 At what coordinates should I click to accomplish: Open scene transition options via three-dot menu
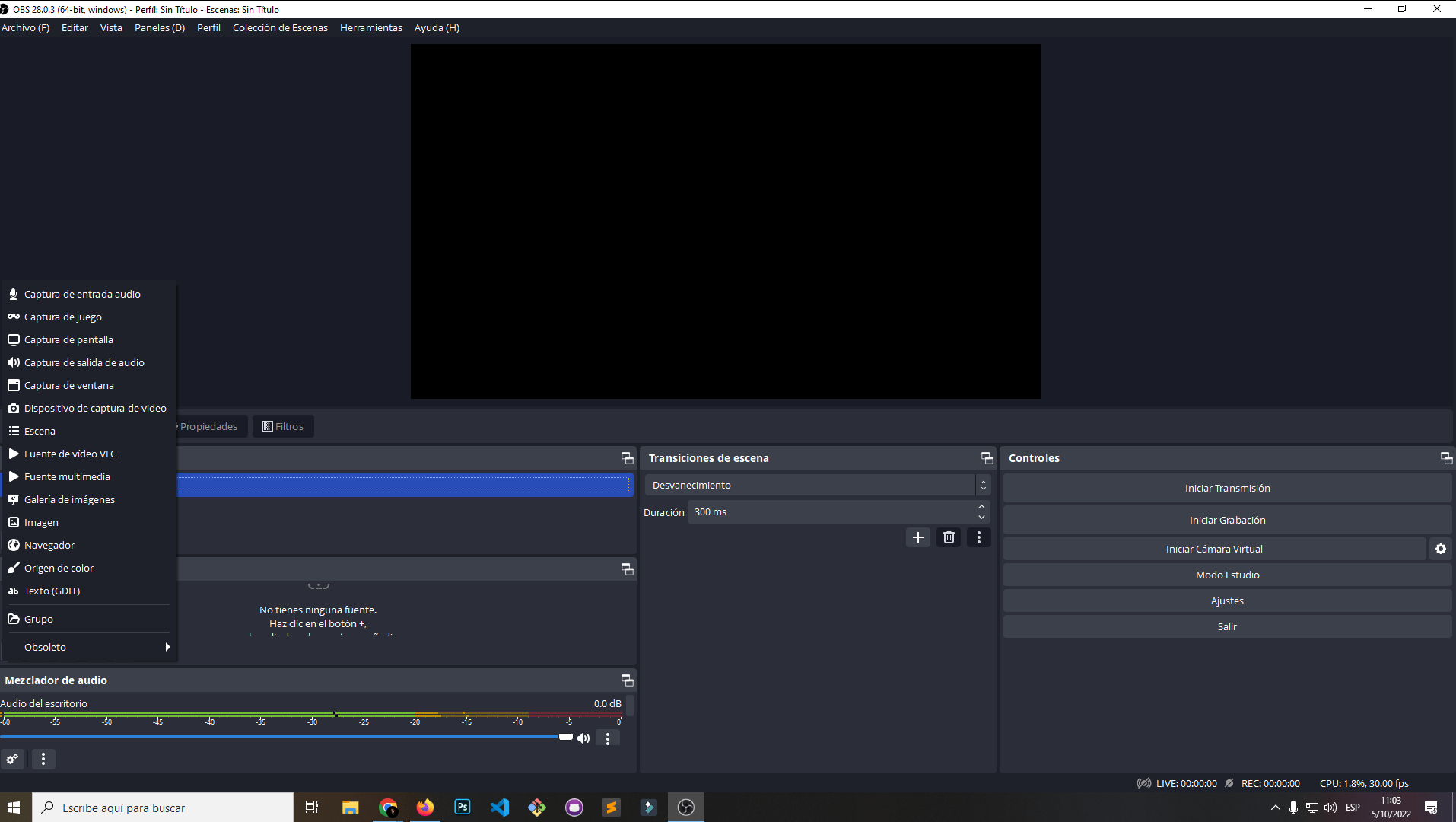978,537
